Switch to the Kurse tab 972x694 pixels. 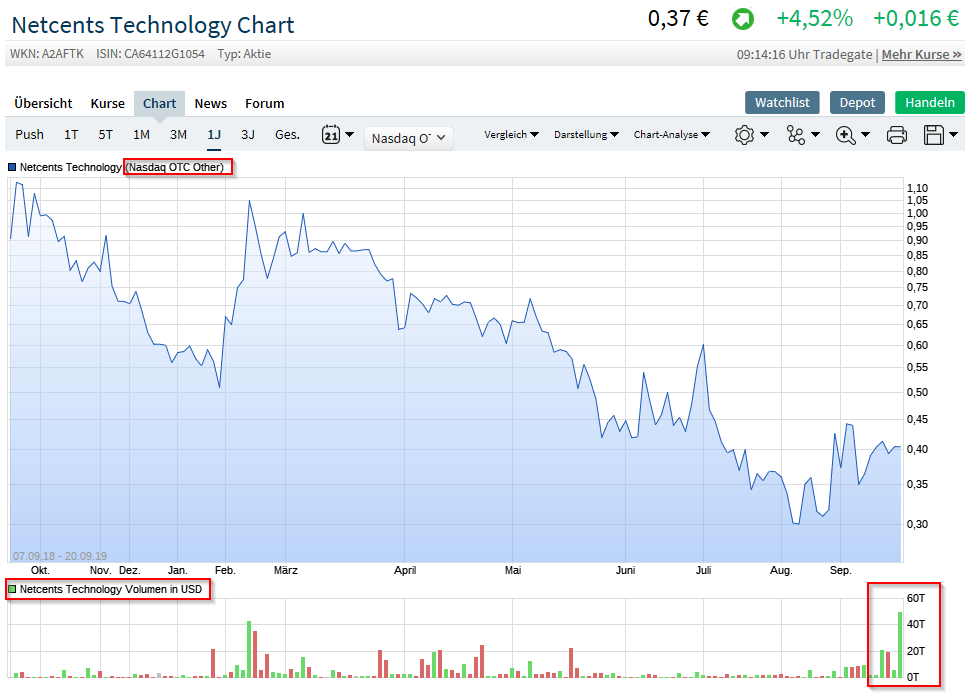coord(108,103)
